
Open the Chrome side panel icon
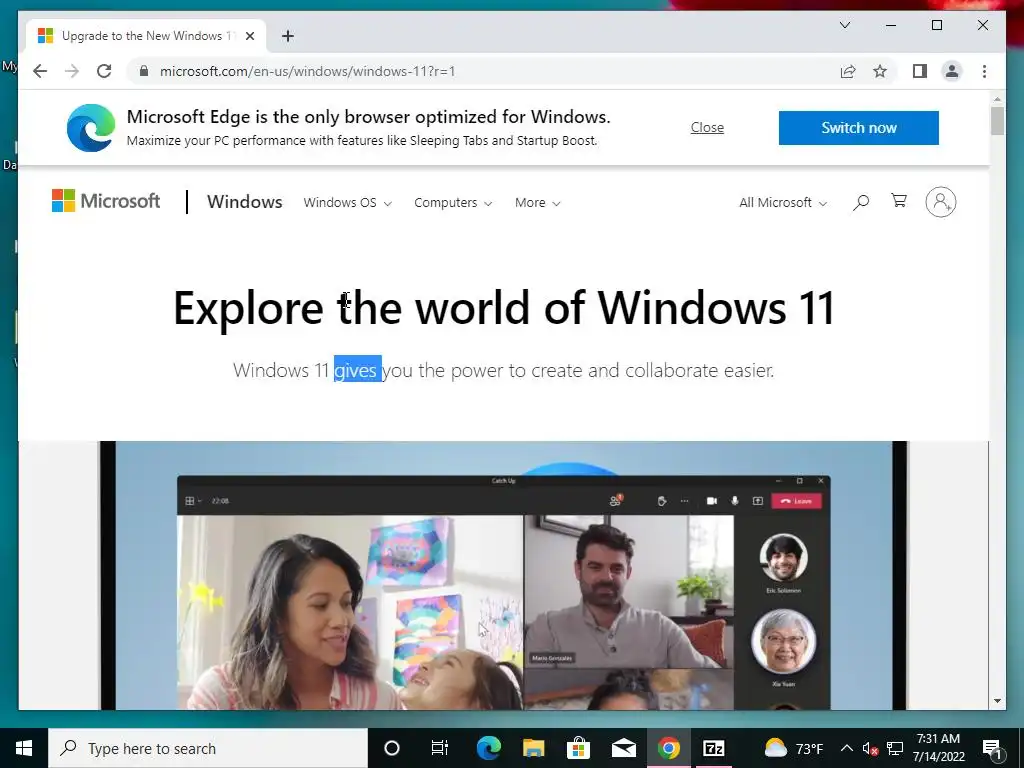(x=920, y=71)
